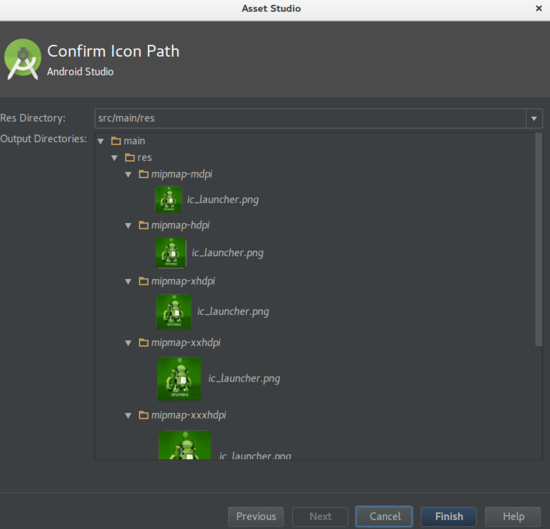The image size is (550, 529).
Task: Select the mipmap-xxhdpi ic_launcher icon preview
Action: pos(179,379)
